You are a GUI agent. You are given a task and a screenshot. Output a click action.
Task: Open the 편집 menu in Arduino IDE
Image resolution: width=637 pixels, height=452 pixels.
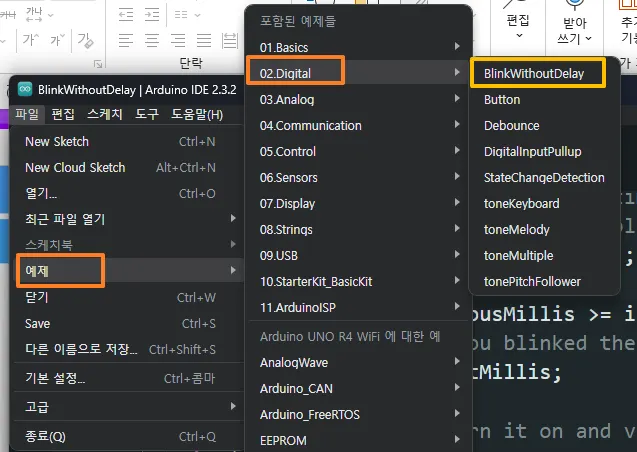click(x=63, y=114)
